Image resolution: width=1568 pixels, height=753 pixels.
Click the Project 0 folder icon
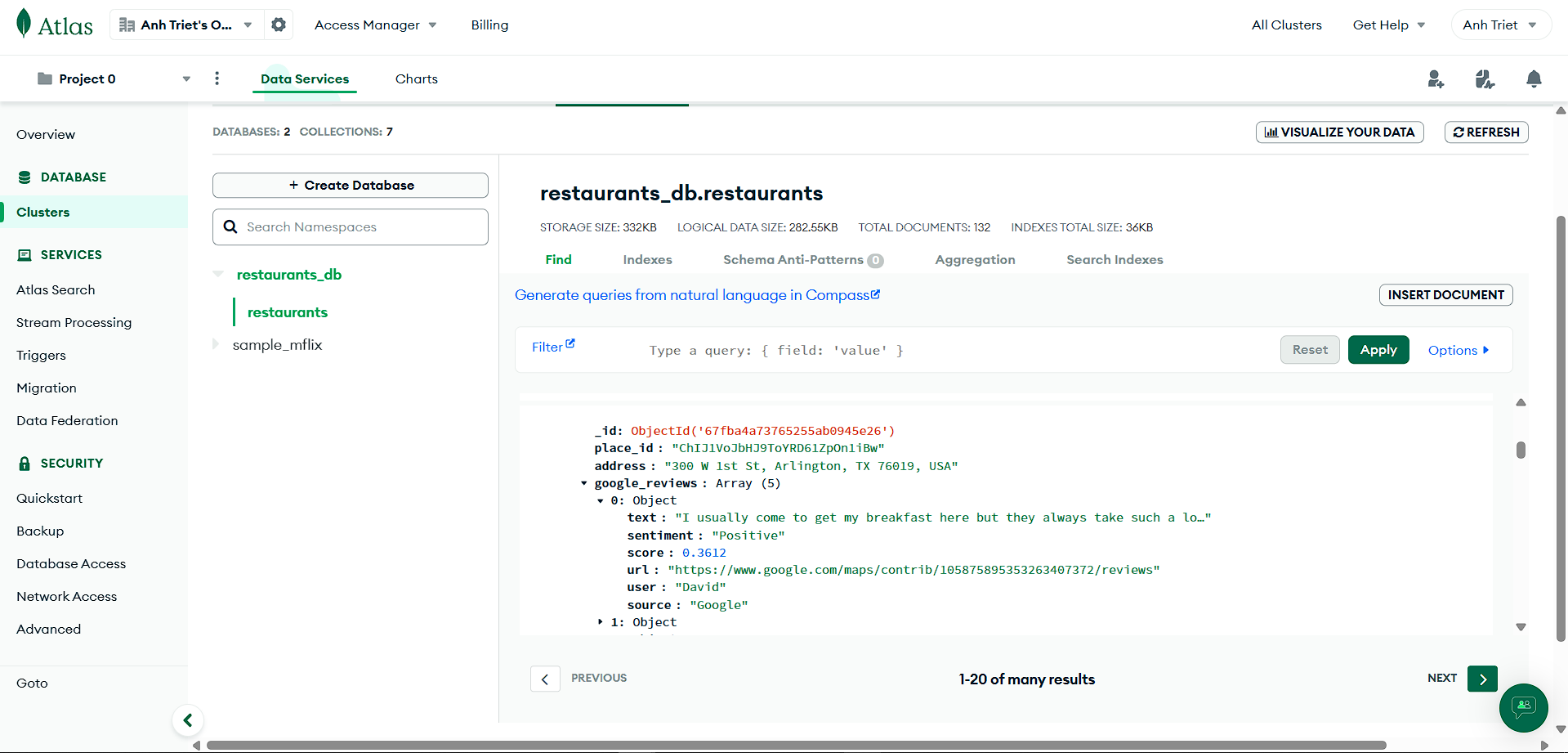pyautogui.click(x=45, y=78)
